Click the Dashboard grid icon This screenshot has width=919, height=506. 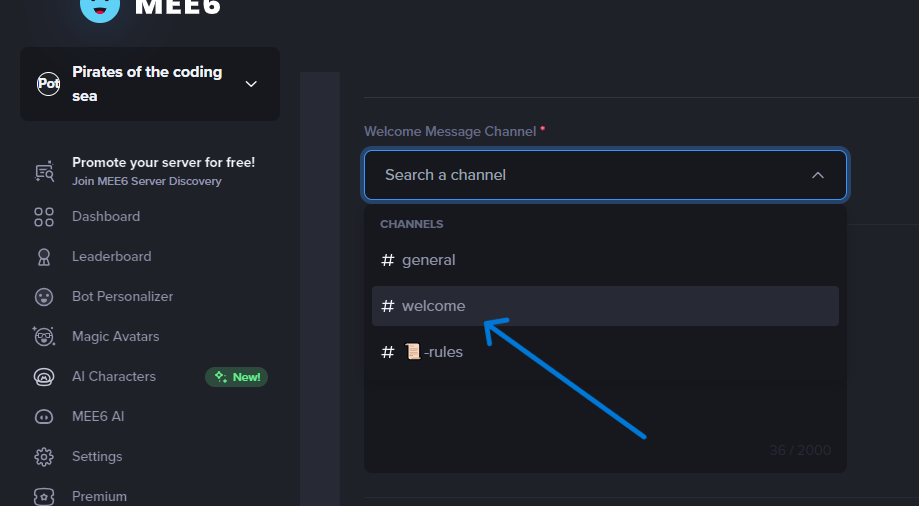click(44, 217)
